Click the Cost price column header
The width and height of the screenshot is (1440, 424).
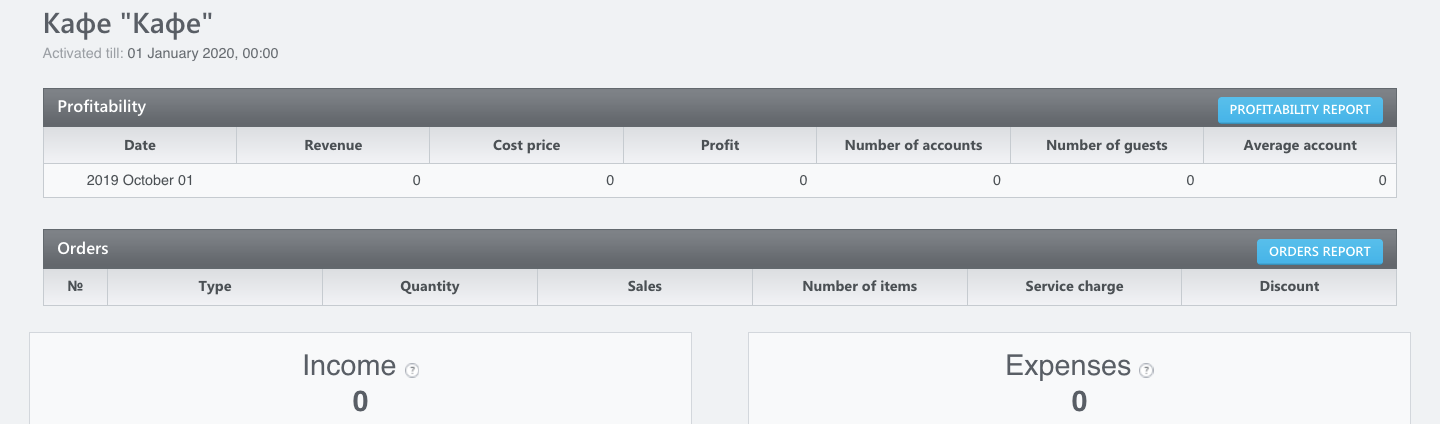527,145
